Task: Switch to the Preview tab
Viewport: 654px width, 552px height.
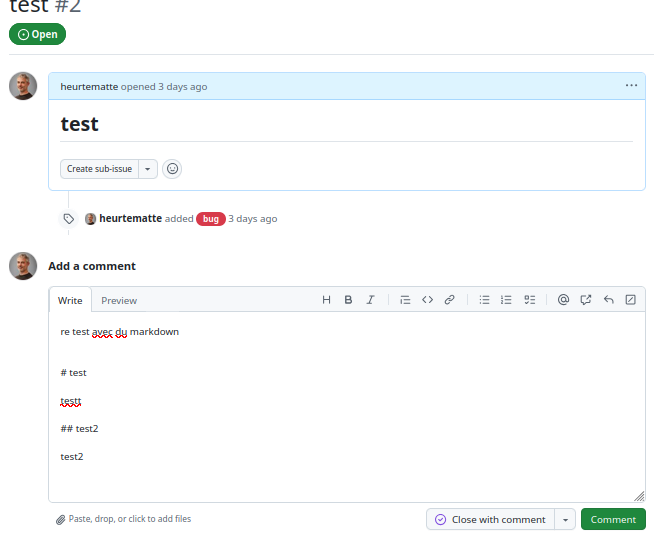Action: [x=119, y=301]
